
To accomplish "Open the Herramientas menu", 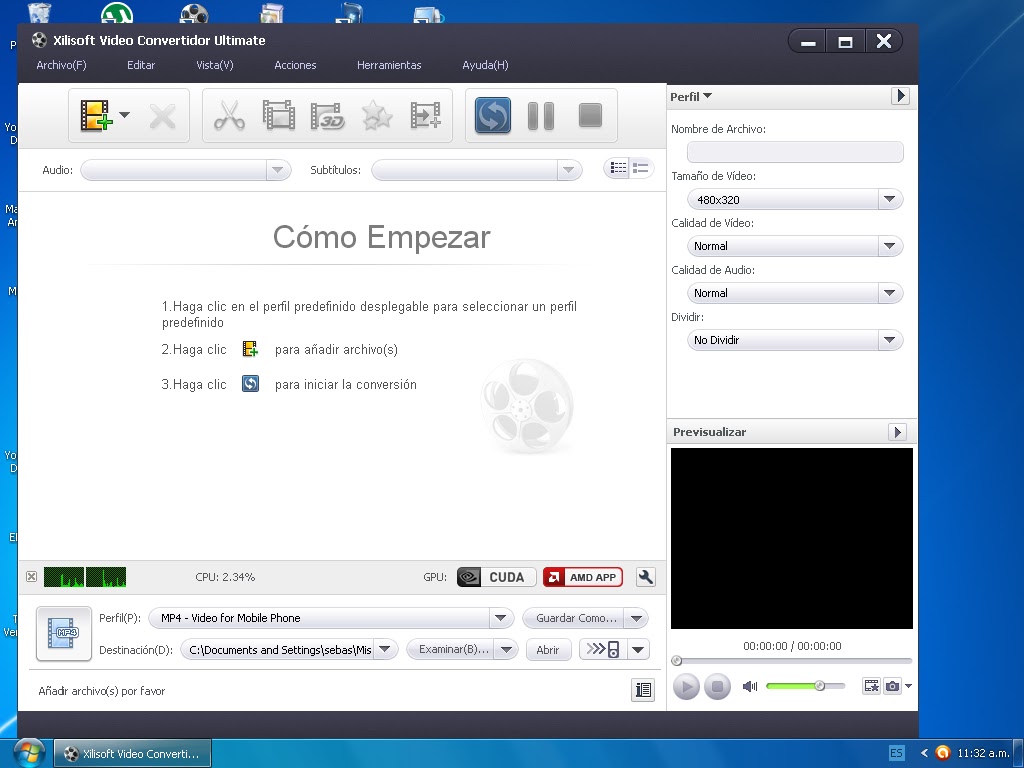I will [x=389, y=65].
